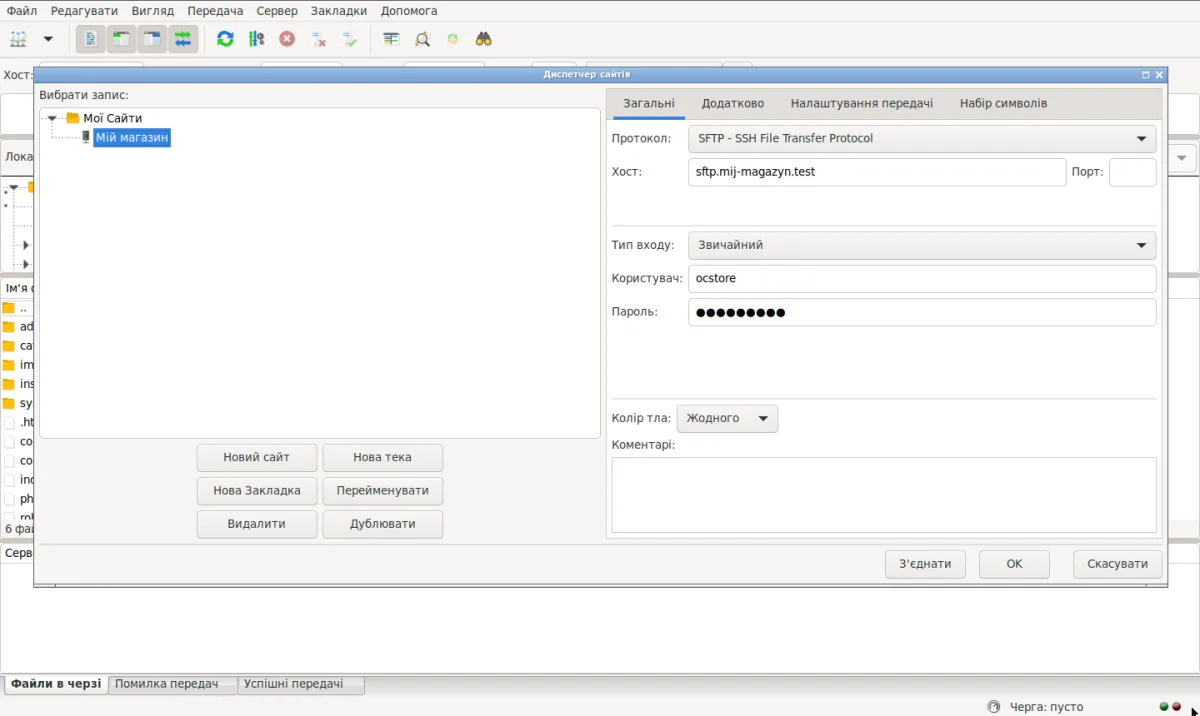Click the Перейменувати button
Viewport: 1200px width, 716px height.
click(x=382, y=491)
